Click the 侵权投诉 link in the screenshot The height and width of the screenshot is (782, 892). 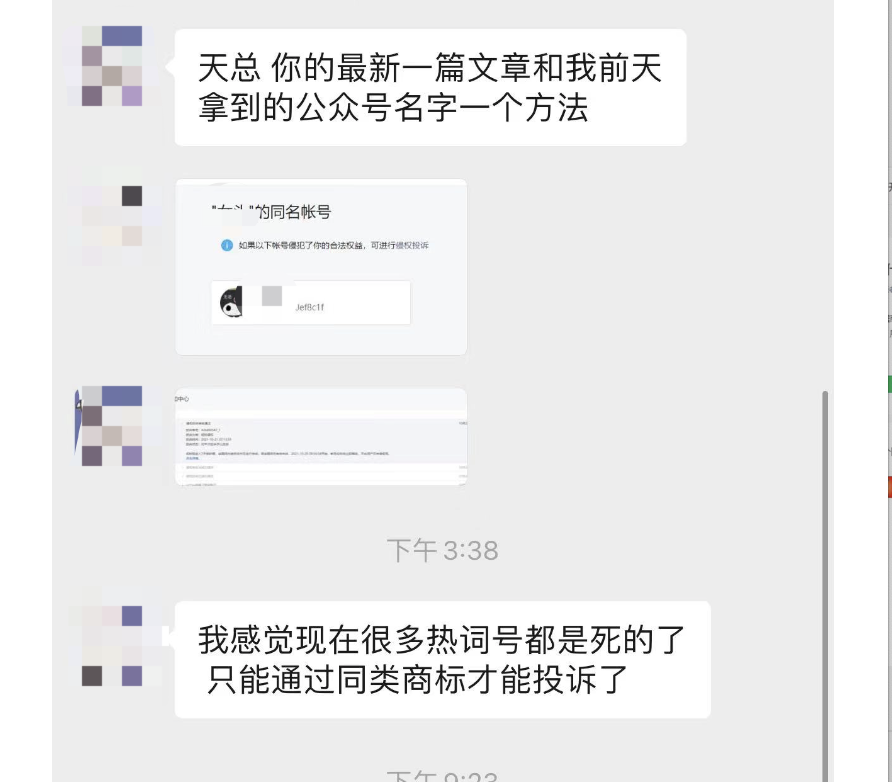click(x=412, y=245)
